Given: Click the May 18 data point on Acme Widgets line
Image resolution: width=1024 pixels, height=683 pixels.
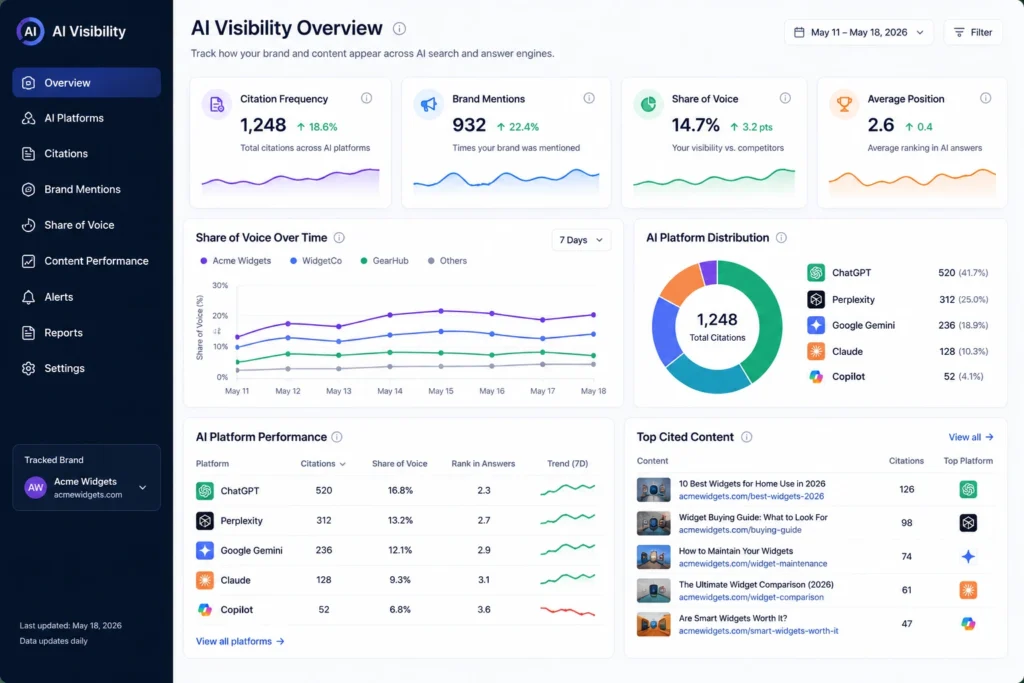Looking at the screenshot, I should coord(594,315).
